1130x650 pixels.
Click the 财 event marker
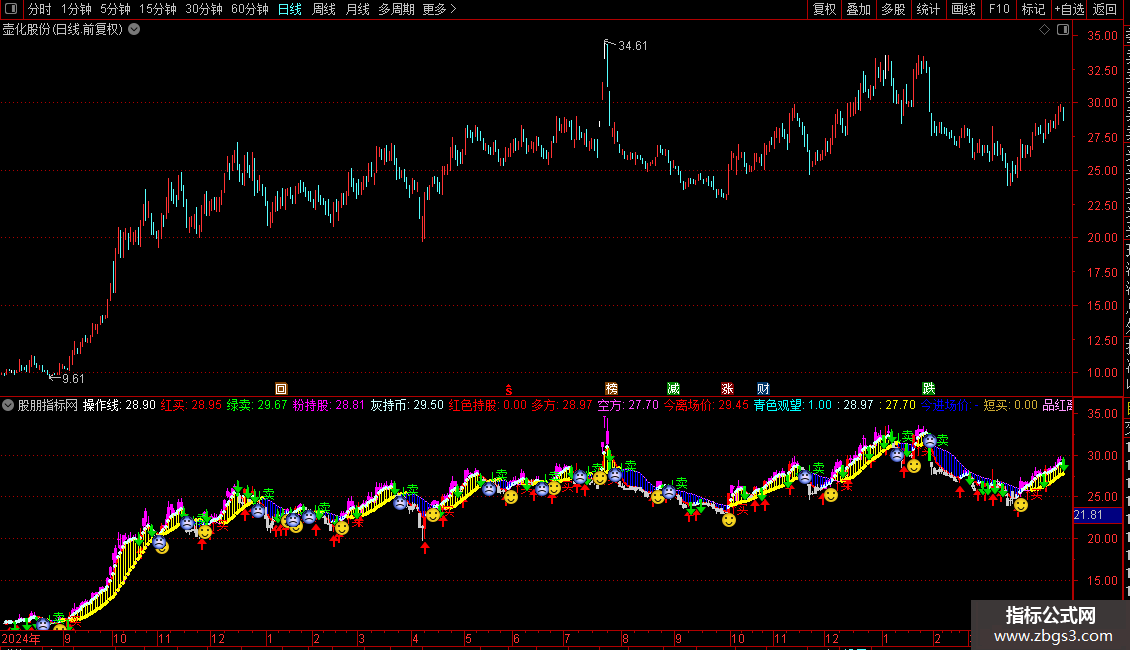[x=763, y=389]
